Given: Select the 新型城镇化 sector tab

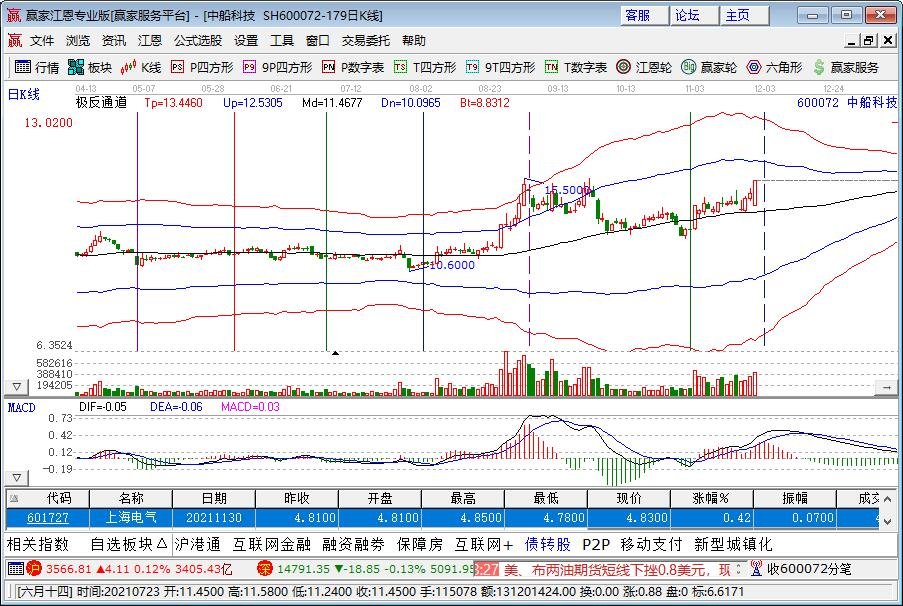Looking at the screenshot, I should coord(733,544).
